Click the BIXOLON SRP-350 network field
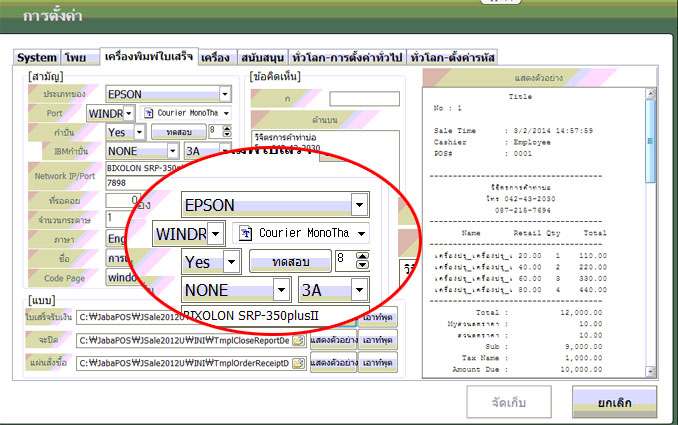 [143, 169]
